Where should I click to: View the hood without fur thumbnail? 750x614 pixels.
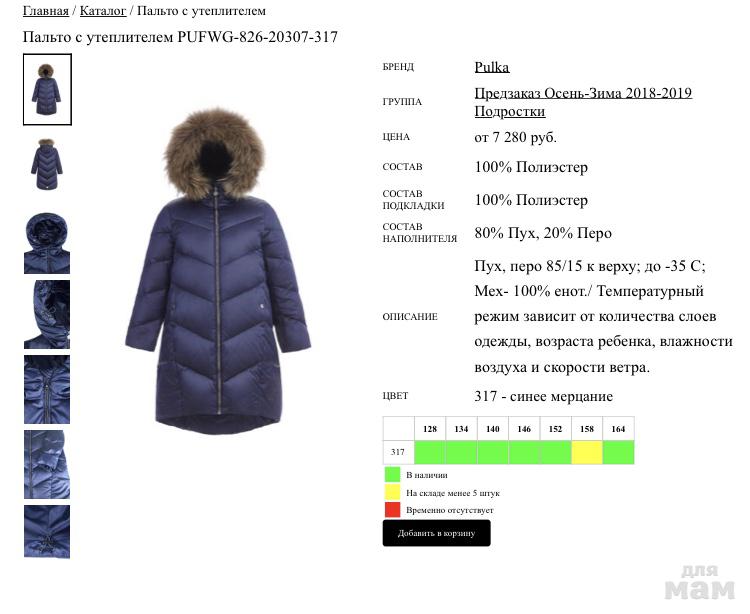(x=47, y=243)
